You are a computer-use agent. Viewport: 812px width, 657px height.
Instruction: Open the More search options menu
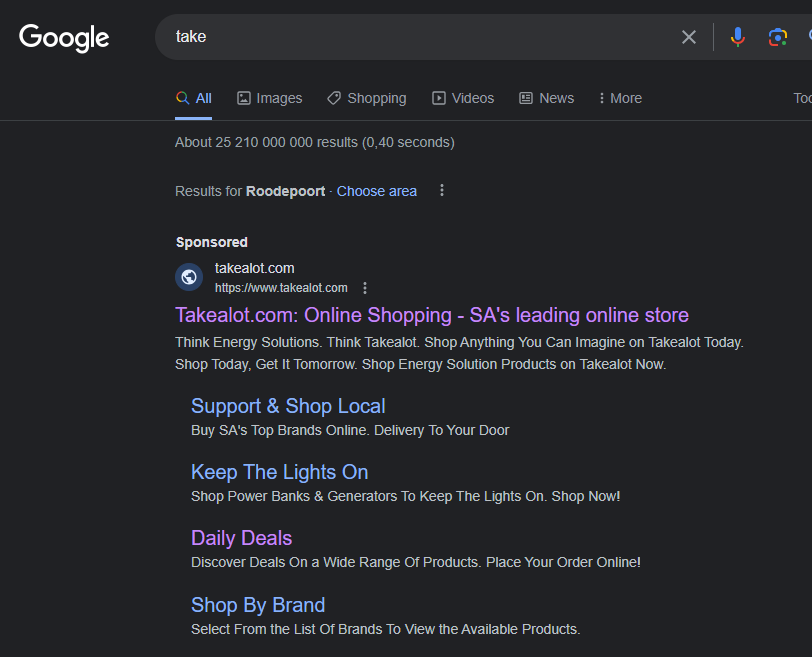(x=620, y=98)
